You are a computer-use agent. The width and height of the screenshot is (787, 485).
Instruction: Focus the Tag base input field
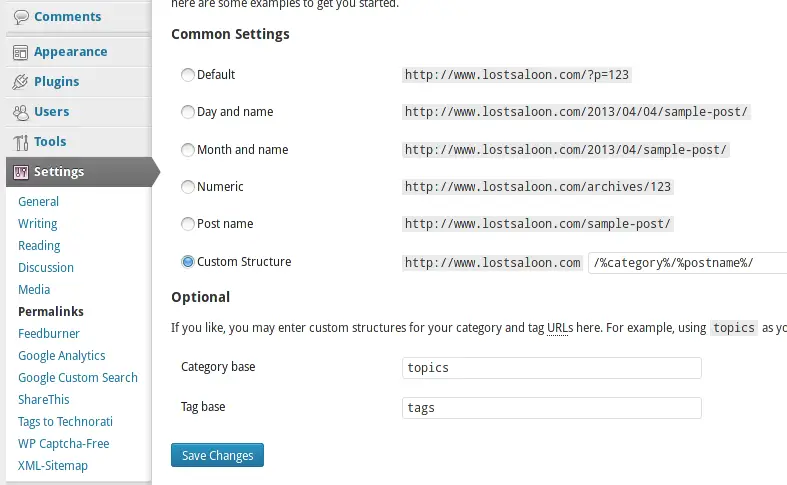552,408
